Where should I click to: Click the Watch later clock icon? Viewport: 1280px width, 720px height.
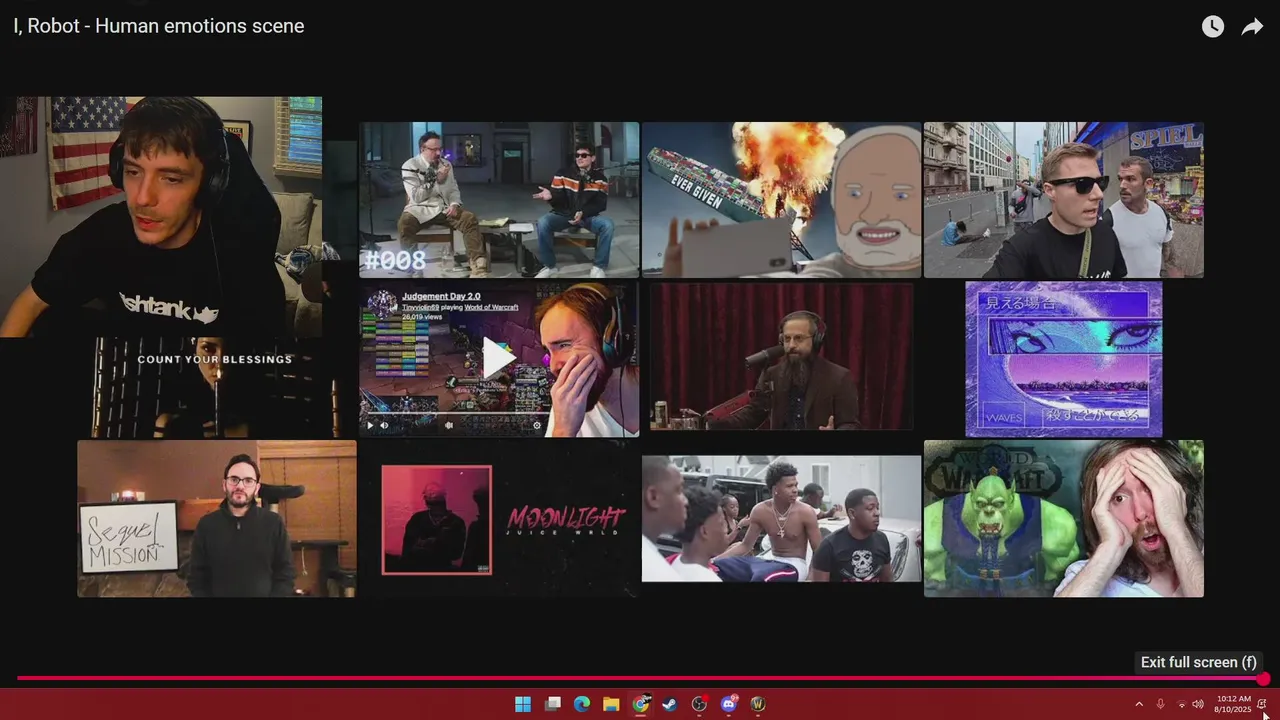click(1213, 27)
